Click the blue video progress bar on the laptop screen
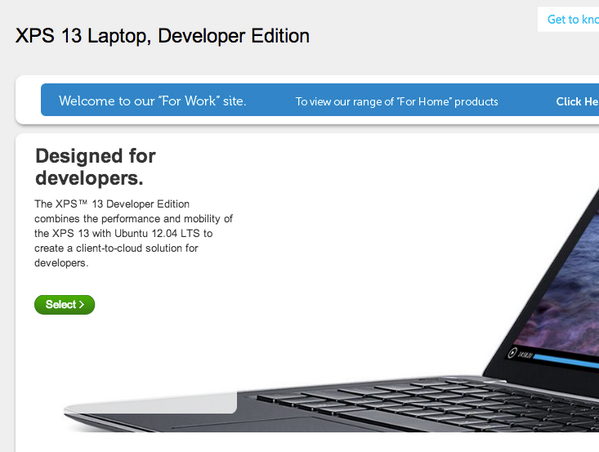Screen dimensions: 599x452 (x=566, y=360)
